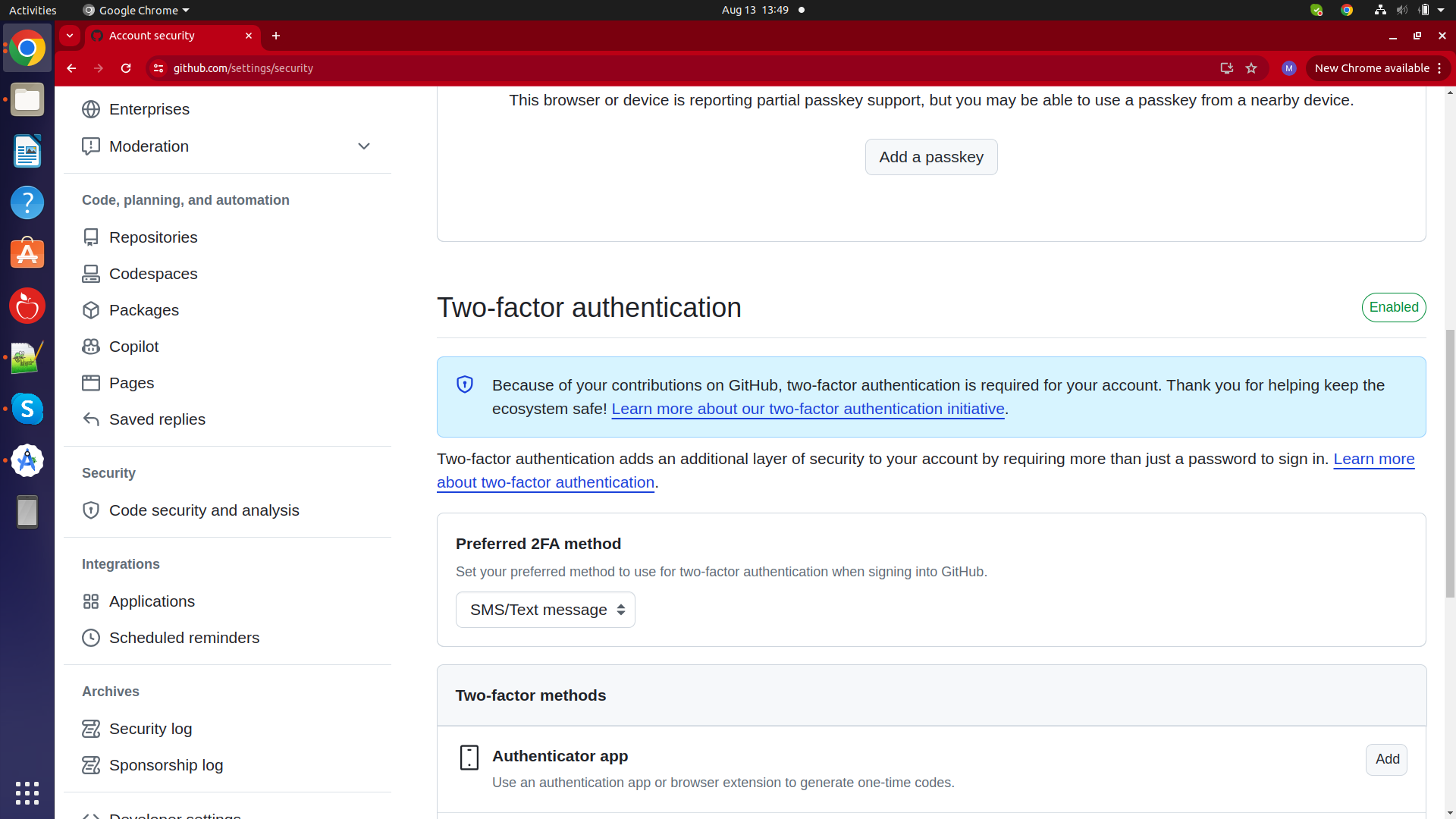Click the site information icon in address bar

coord(158,68)
